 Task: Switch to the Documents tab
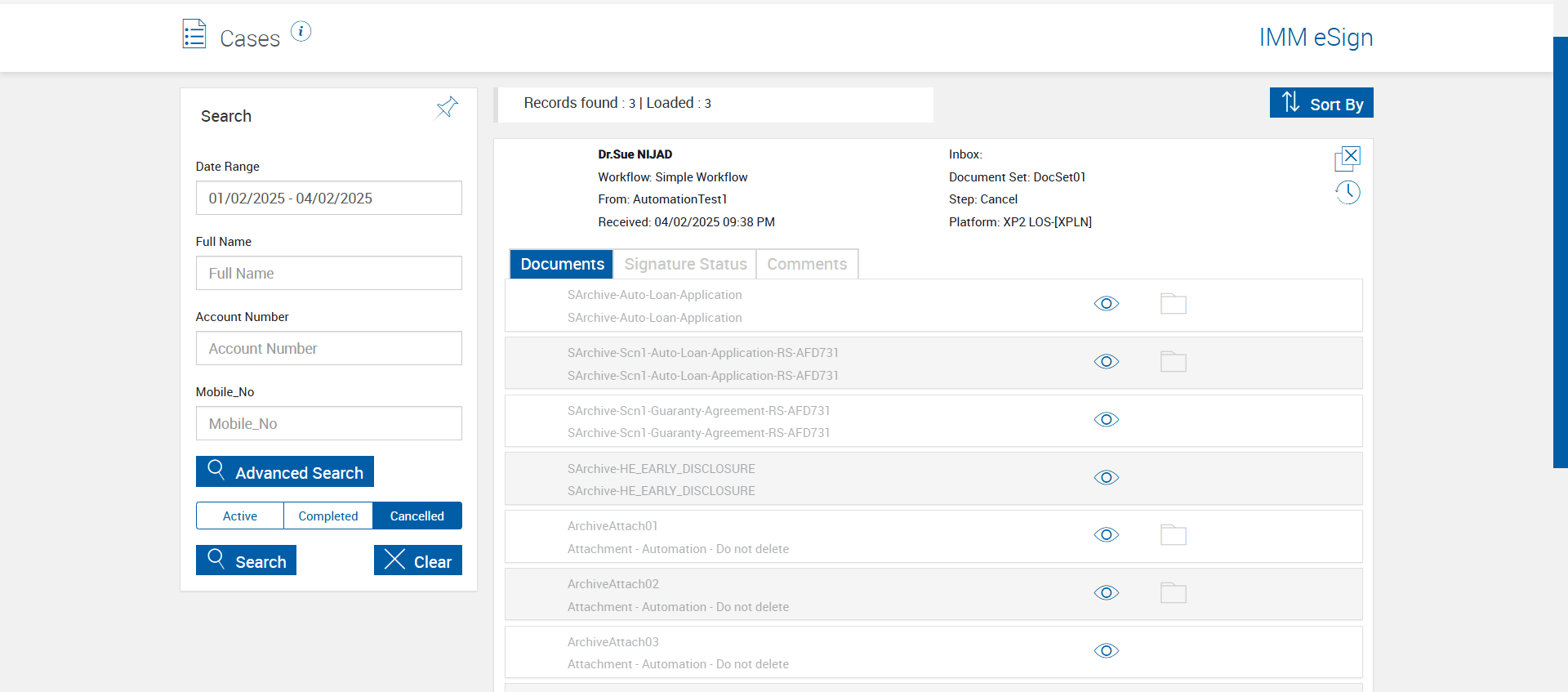(x=562, y=264)
